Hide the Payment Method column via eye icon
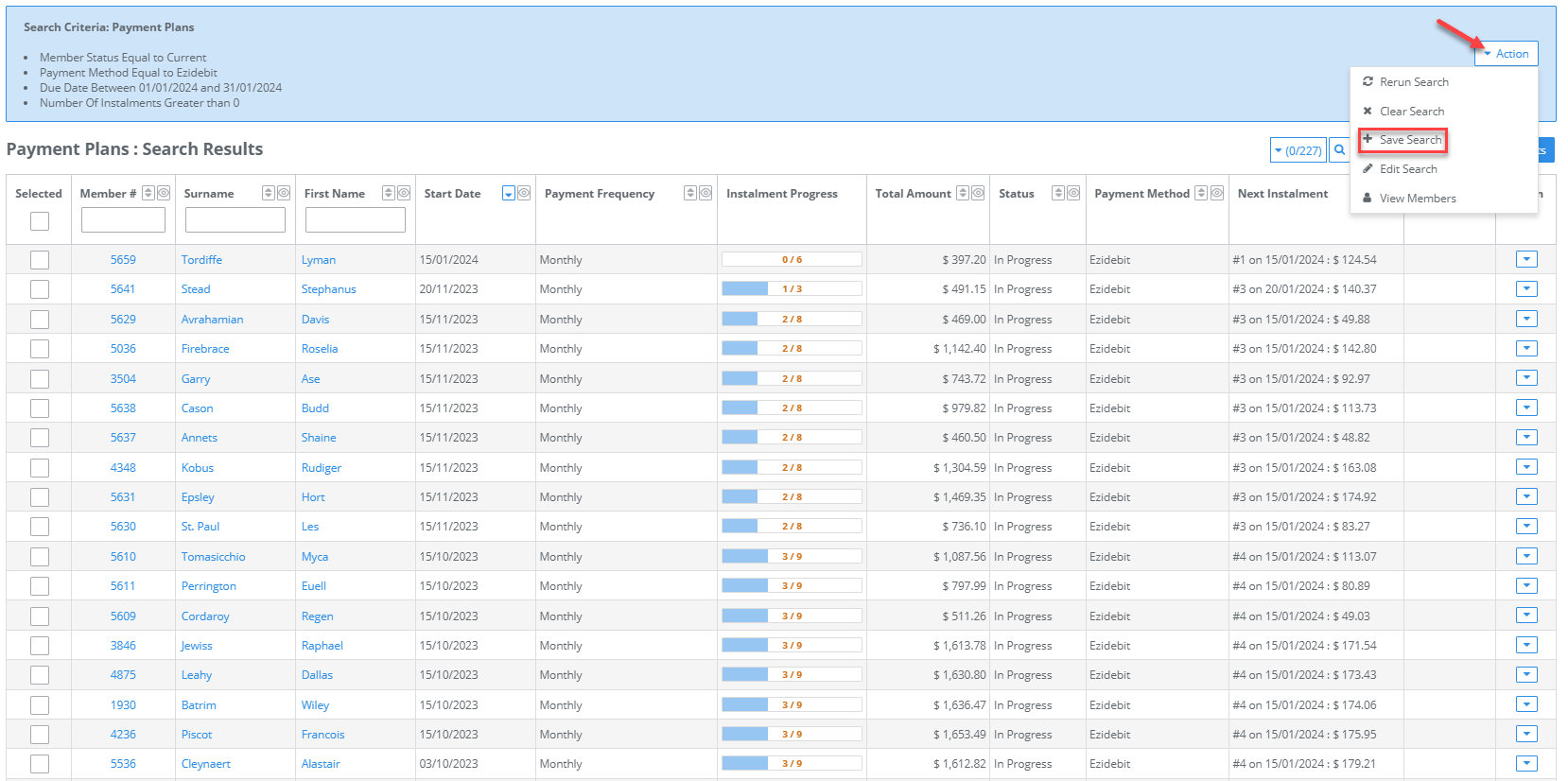Screen dimensions: 1568x781 (x=1217, y=193)
